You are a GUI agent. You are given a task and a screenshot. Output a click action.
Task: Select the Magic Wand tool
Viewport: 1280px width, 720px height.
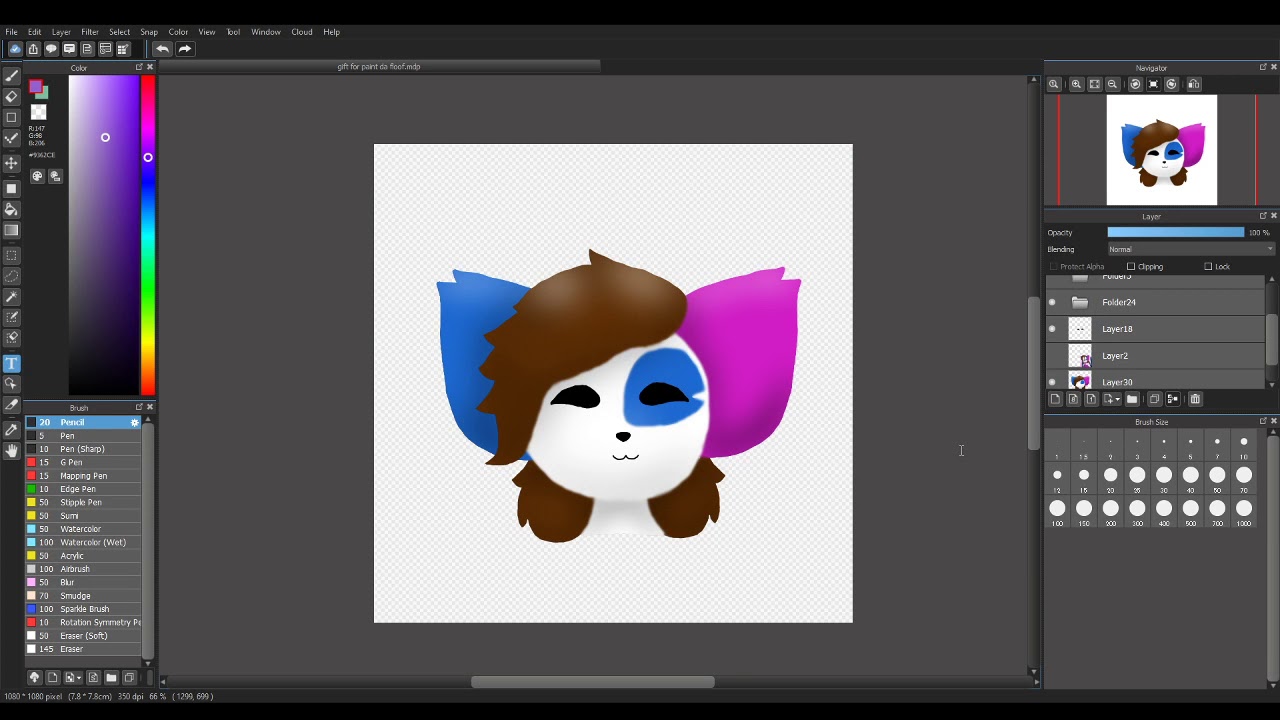(x=12, y=297)
